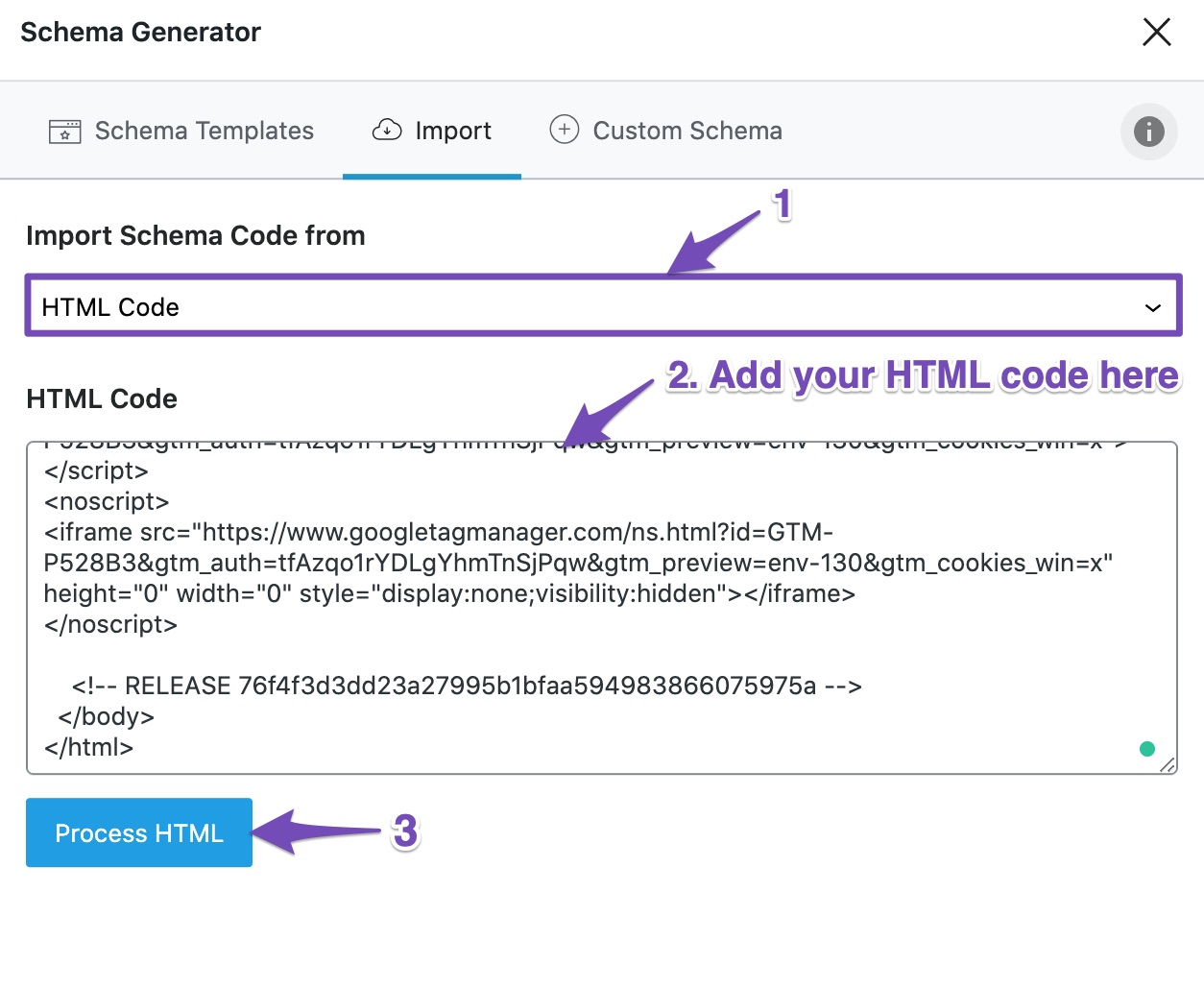Click inside the HTML Code textarea
This screenshot has width=1204, height=988.
click(x=602, y=608)
